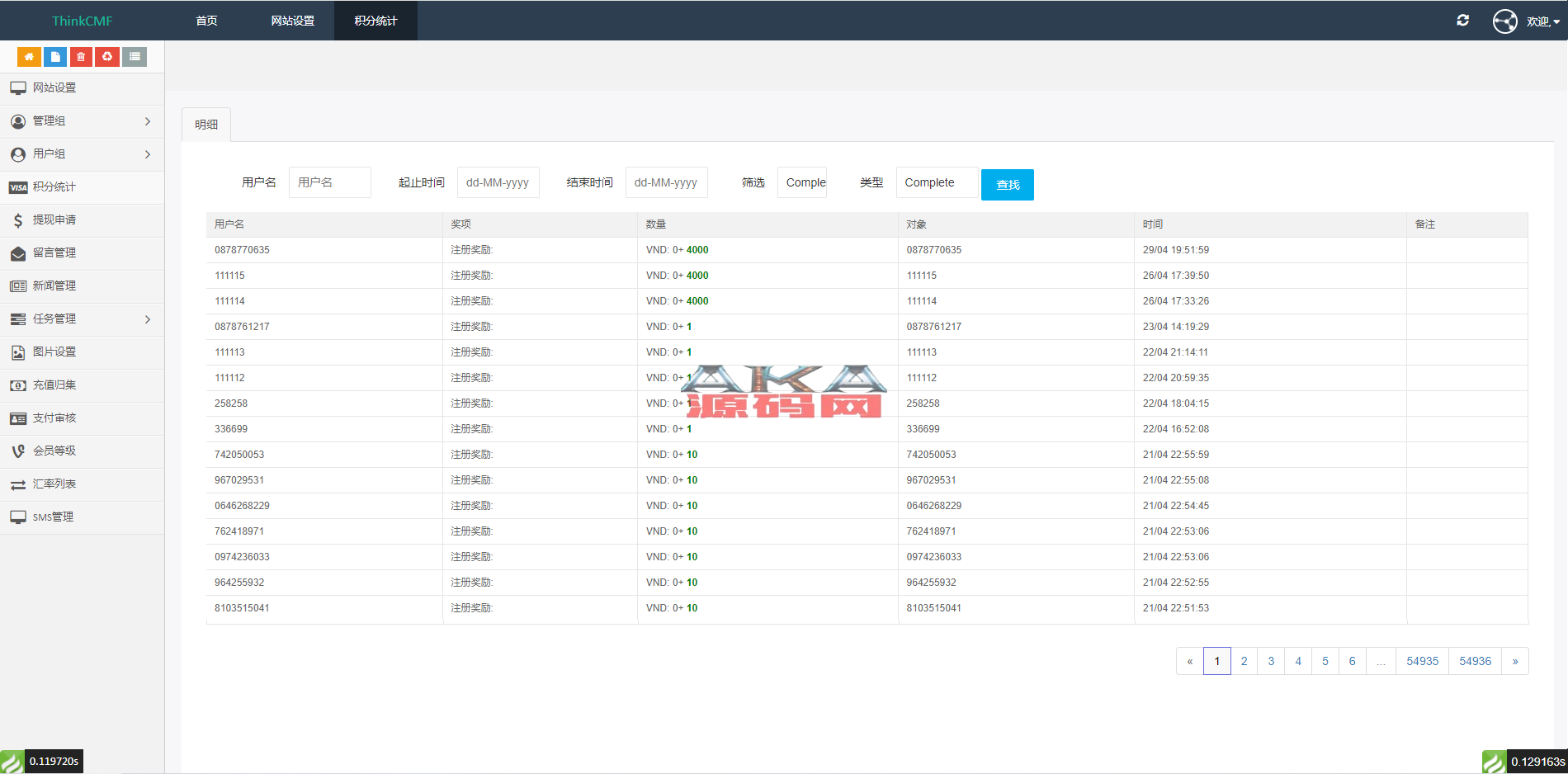Go to last page 54936
The height and width of the screenshot is (774, 1568).
coord(1475,661)
